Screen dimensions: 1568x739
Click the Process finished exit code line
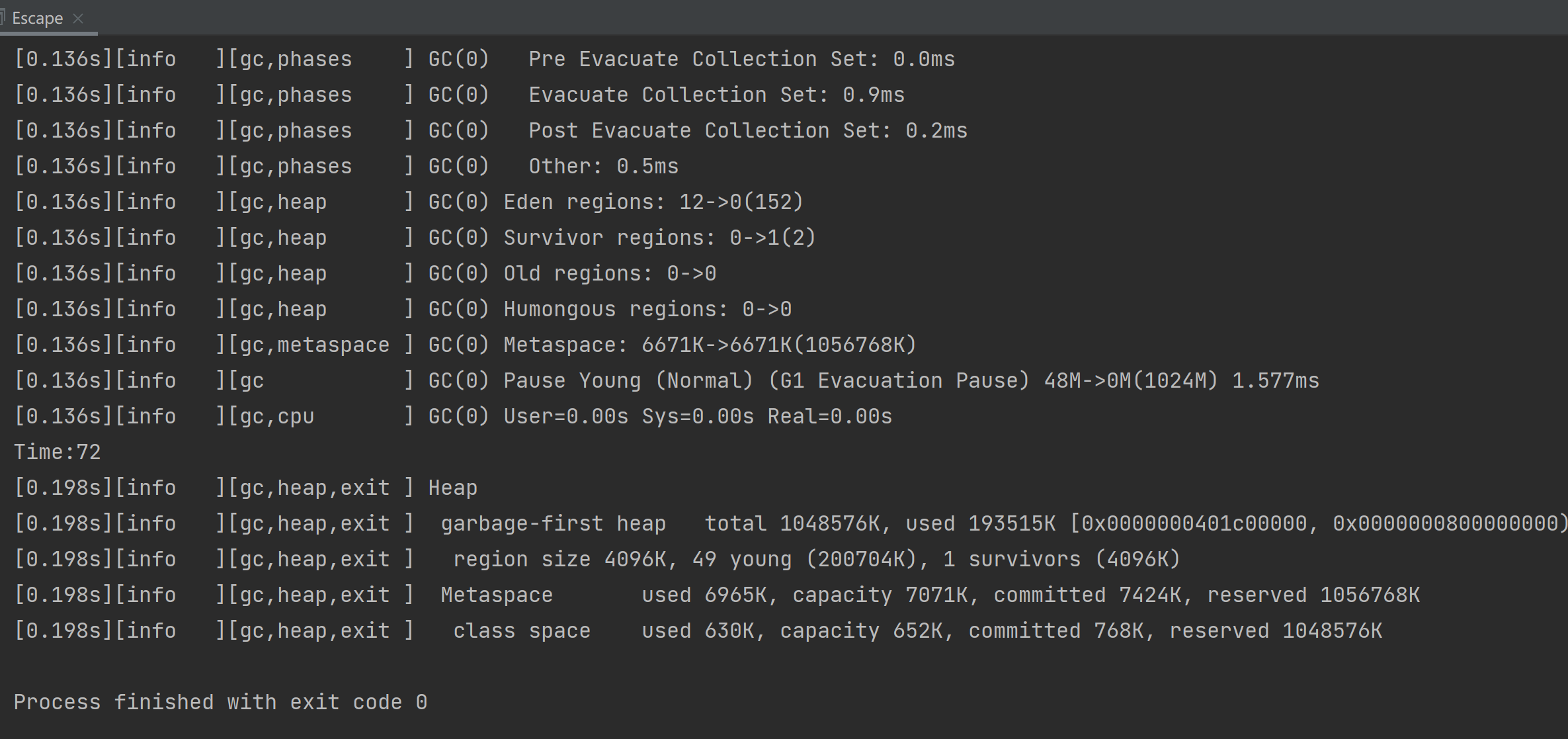coord(220,702)
